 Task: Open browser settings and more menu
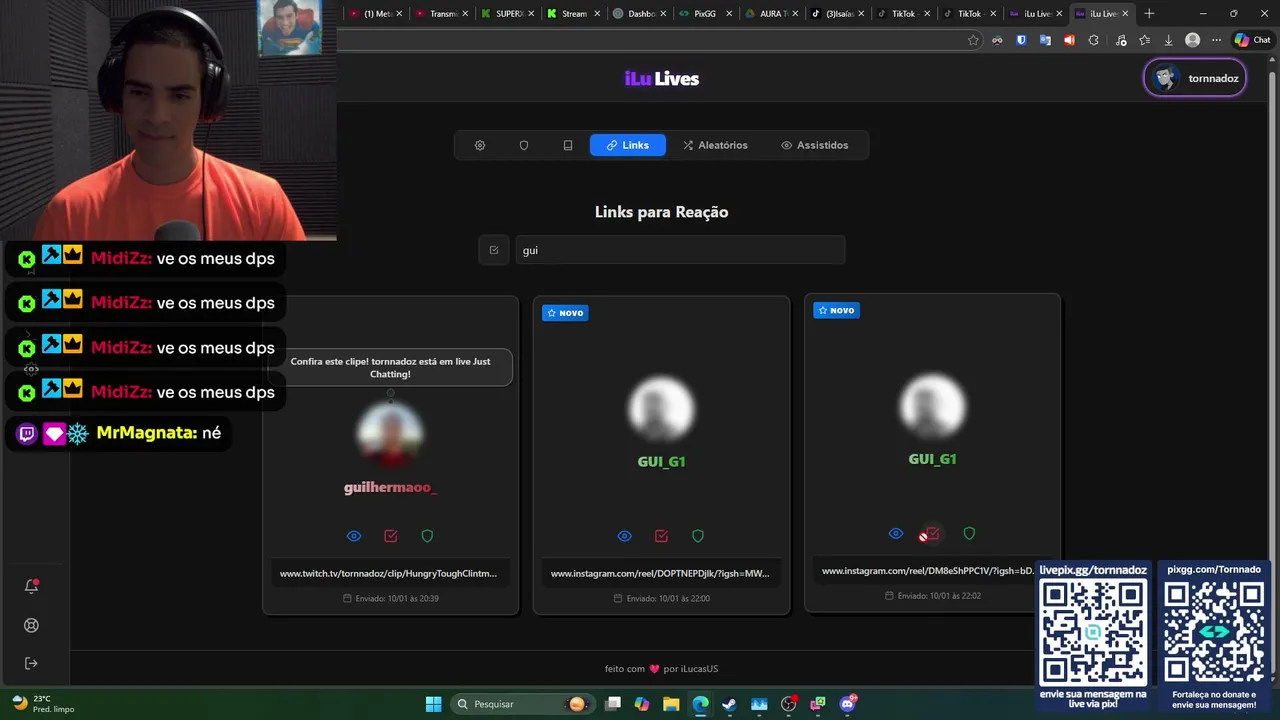point(1216,40)
